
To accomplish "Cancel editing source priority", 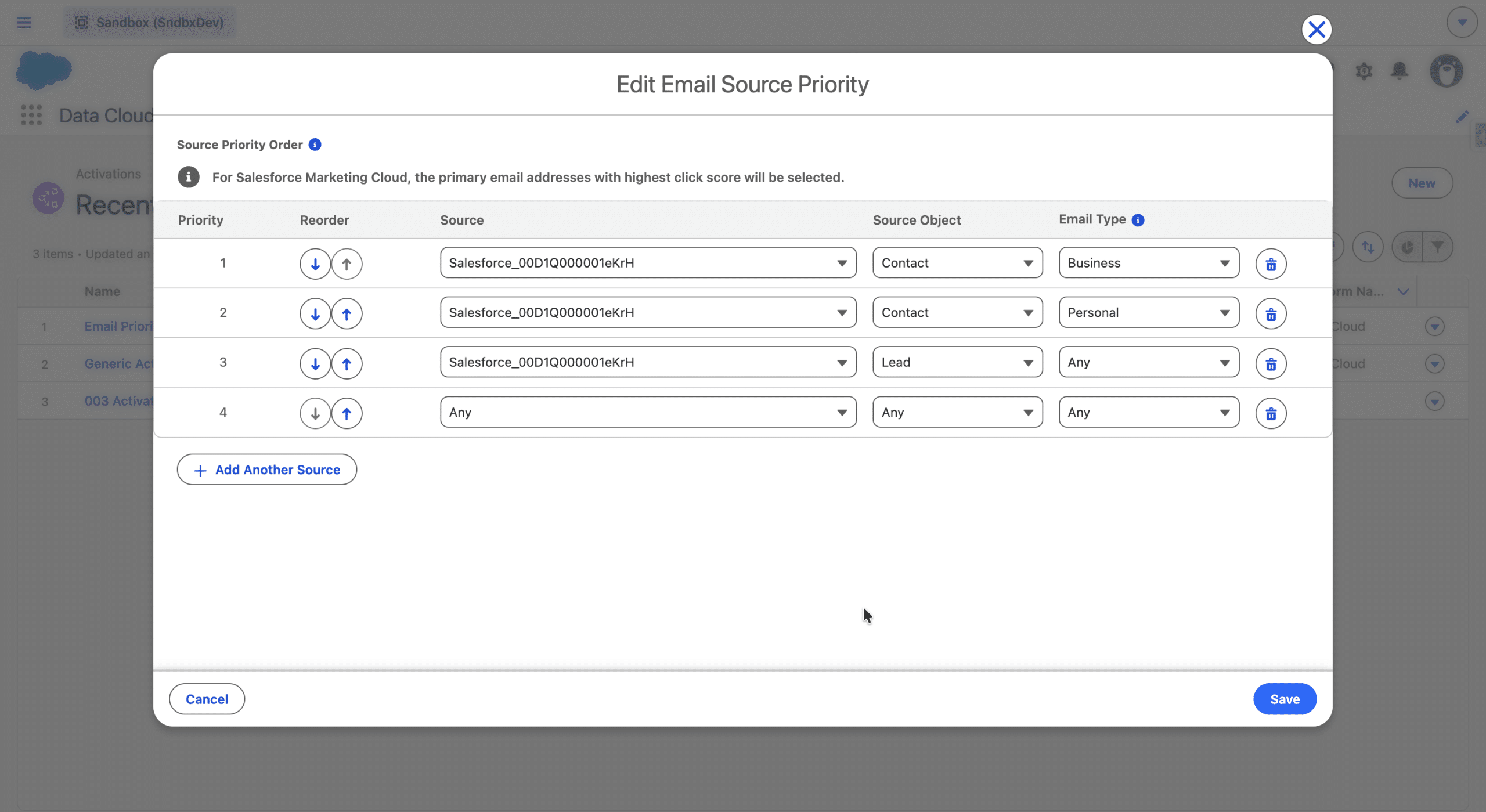I will [x=207, y=699].
